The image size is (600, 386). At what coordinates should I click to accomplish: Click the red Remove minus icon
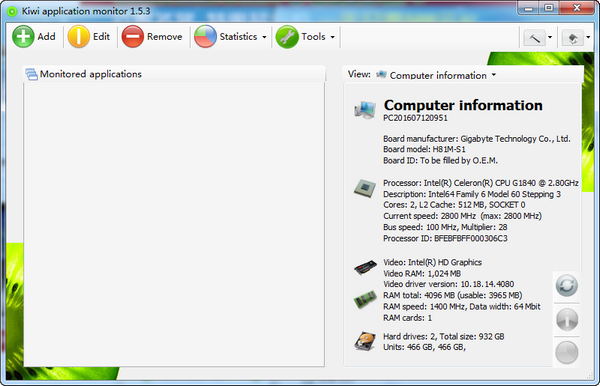coord(133,36)
